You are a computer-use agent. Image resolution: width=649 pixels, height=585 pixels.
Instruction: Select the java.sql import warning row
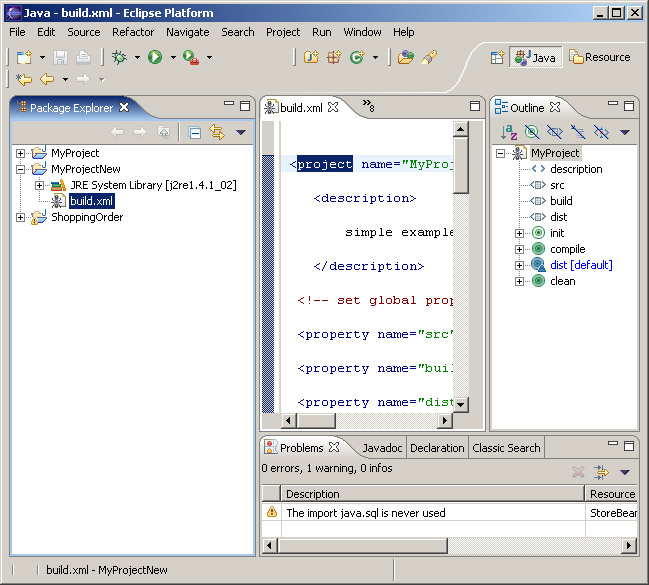[366, 512]
